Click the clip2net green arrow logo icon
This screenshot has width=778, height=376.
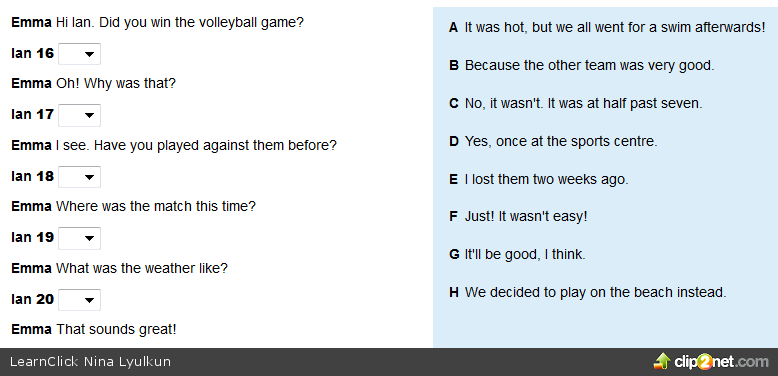662,361
